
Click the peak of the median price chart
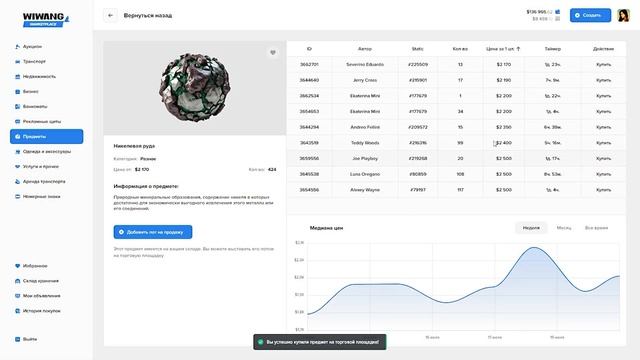[534, 247]
